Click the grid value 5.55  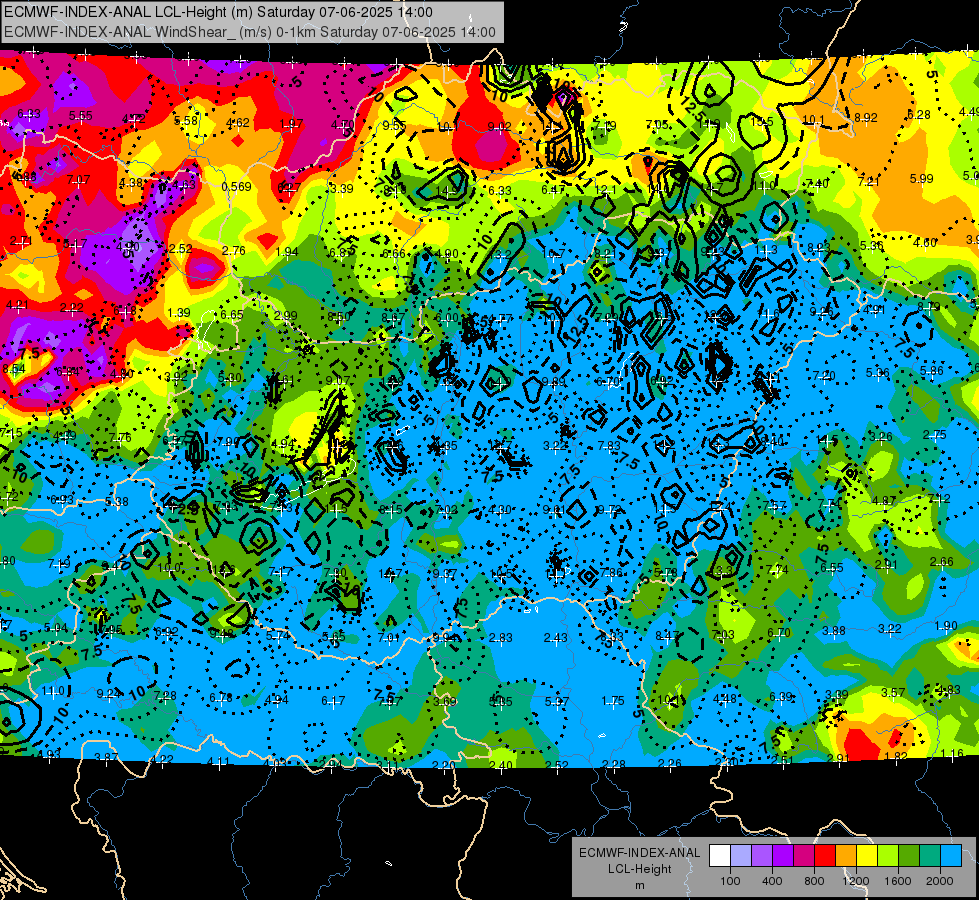pos(81,116)
